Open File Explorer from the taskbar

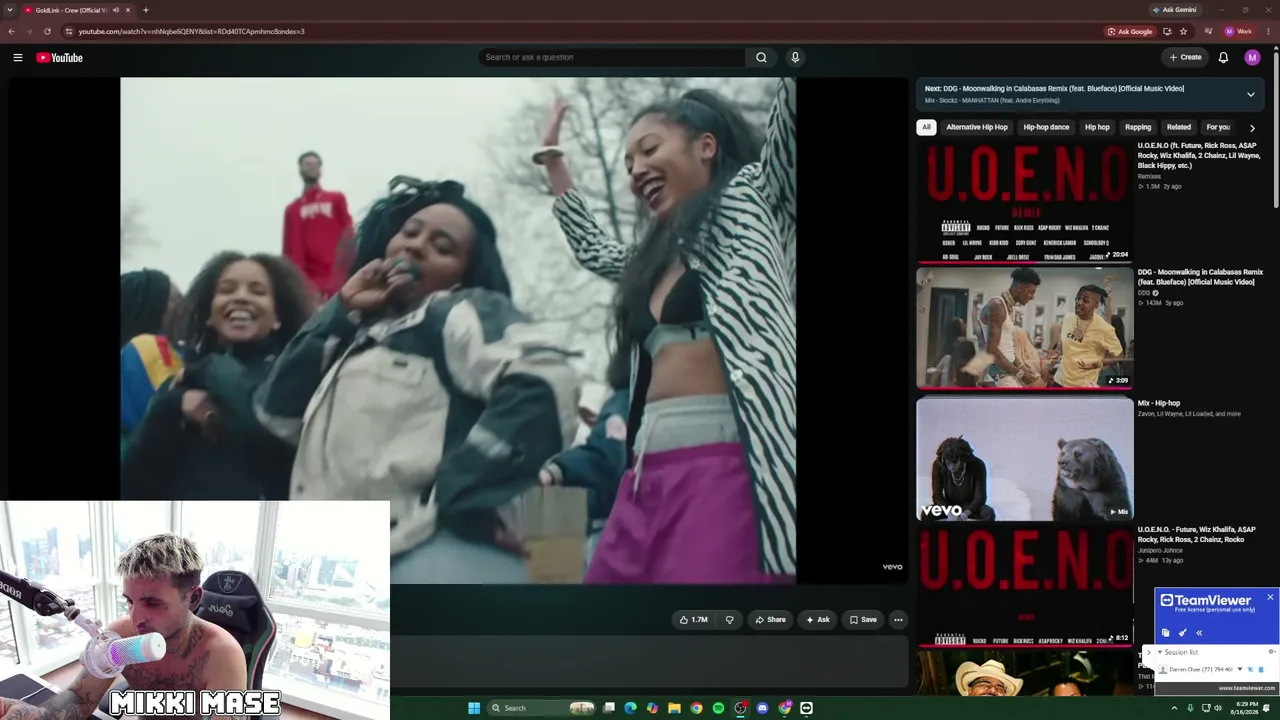coord(674,708)
